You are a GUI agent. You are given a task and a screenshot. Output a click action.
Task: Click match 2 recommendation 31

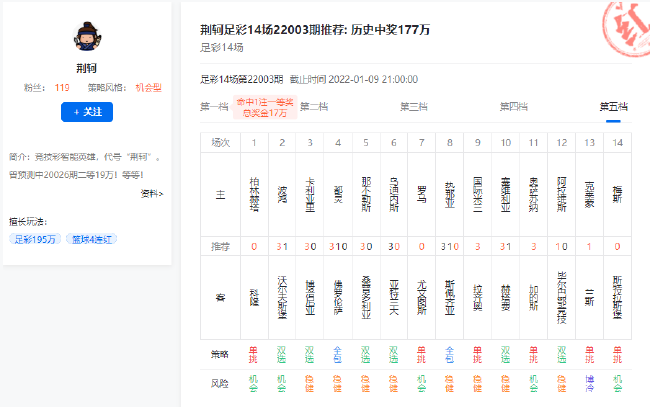pyautogui.click(x=282, y=247)
